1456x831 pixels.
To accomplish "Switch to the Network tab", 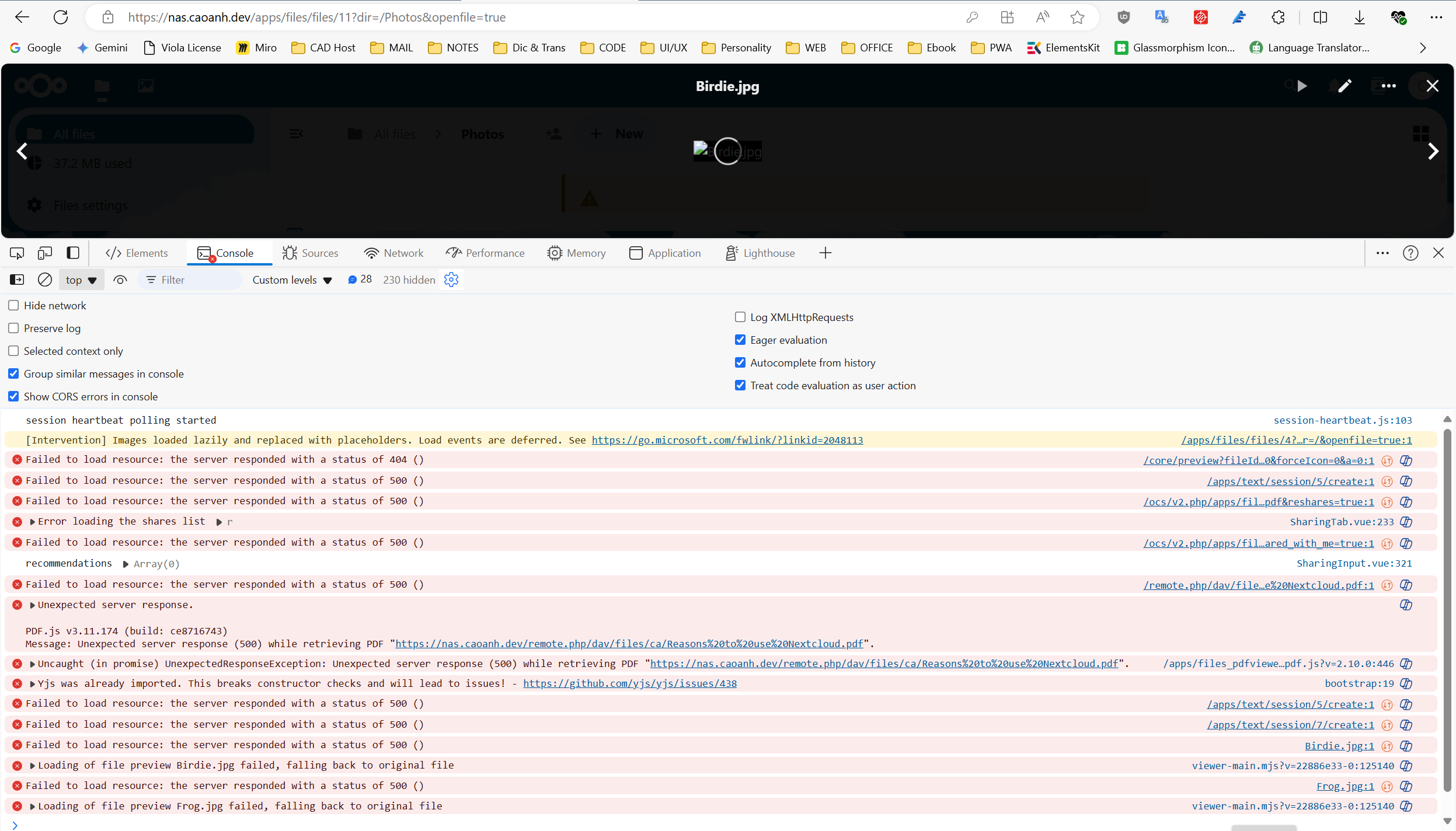I will [393, 253].
